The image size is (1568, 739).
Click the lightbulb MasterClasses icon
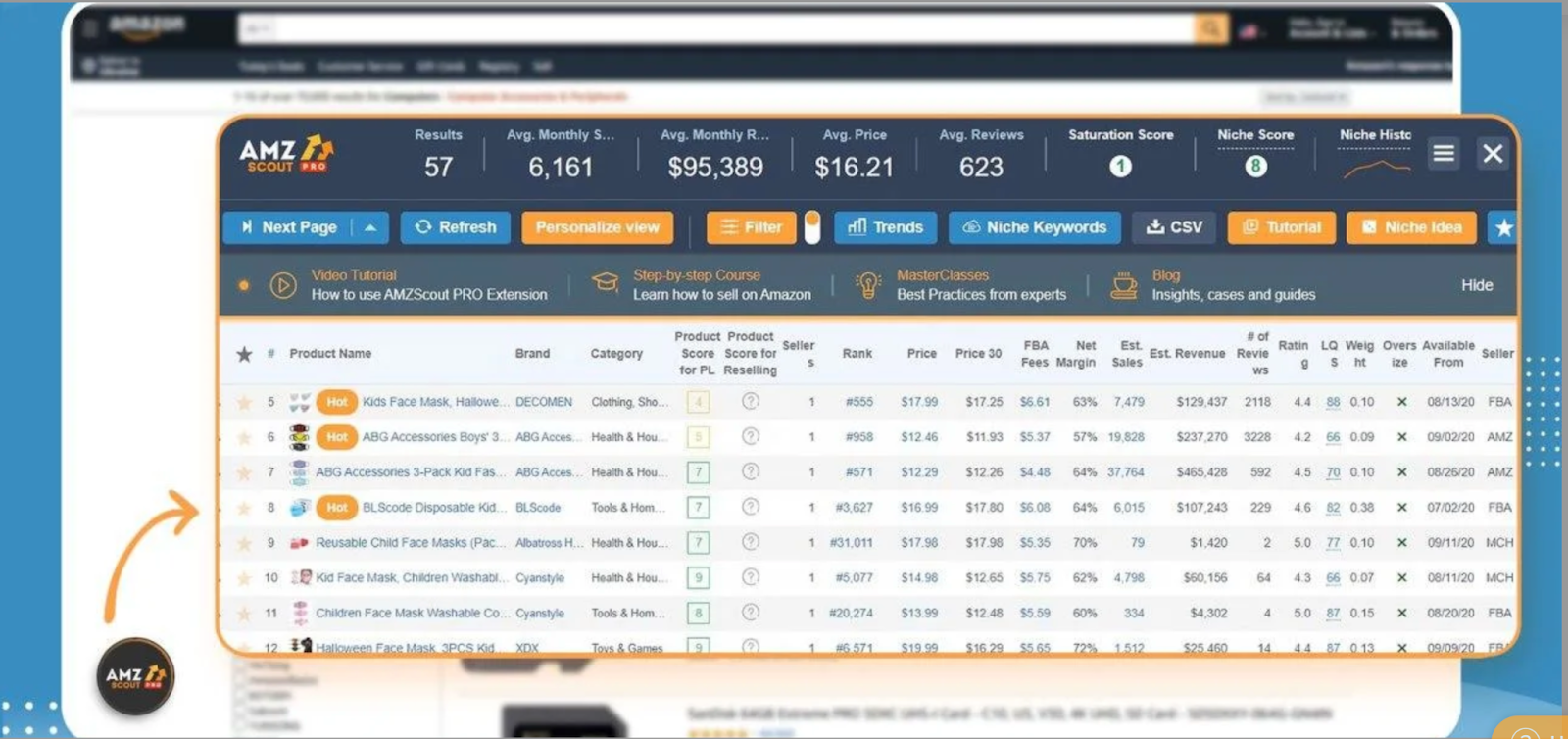pos(868,285)
